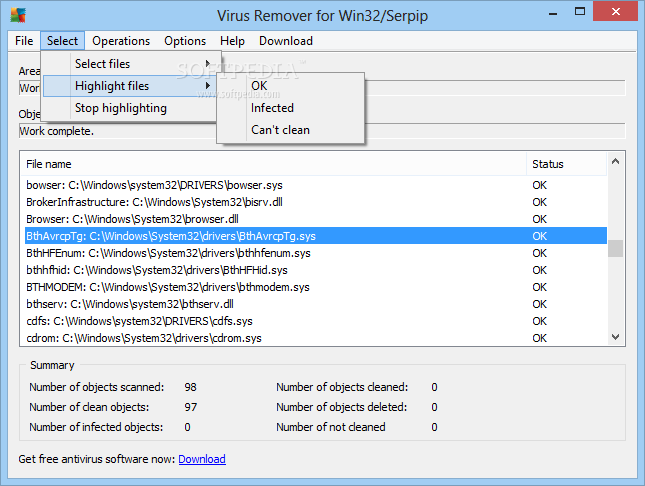Screen dimensions: 645x486
Task: Select the cdfs.sys row
Action: click(316, 321)
